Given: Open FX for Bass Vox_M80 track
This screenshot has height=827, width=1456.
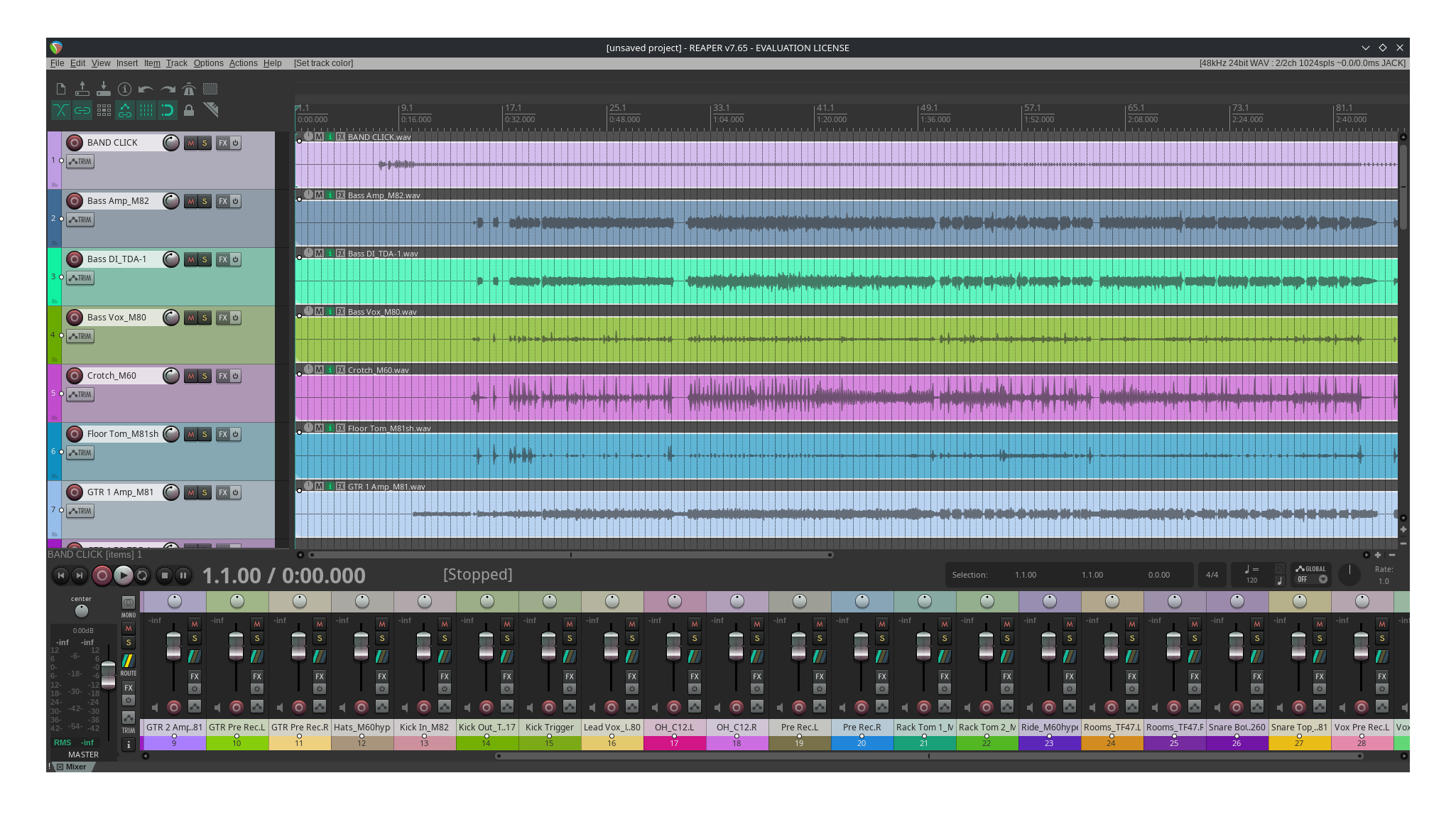Looking at the screenshot, I should [223, 318].
